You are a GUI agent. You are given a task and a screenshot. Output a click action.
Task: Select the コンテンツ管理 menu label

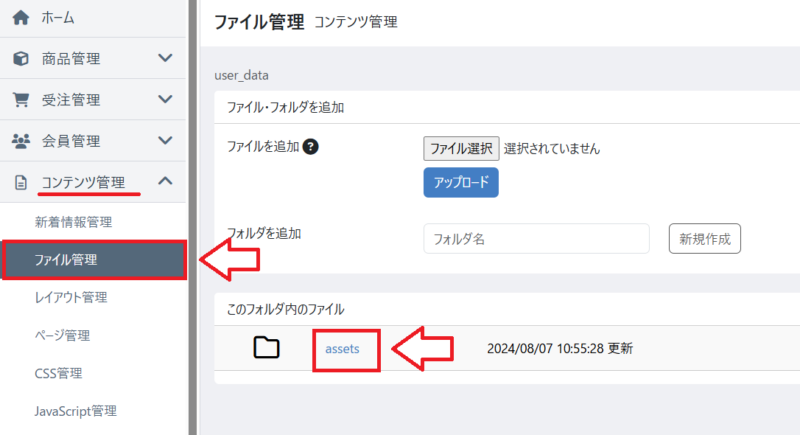pyautogui.click(x=83, y=182)
